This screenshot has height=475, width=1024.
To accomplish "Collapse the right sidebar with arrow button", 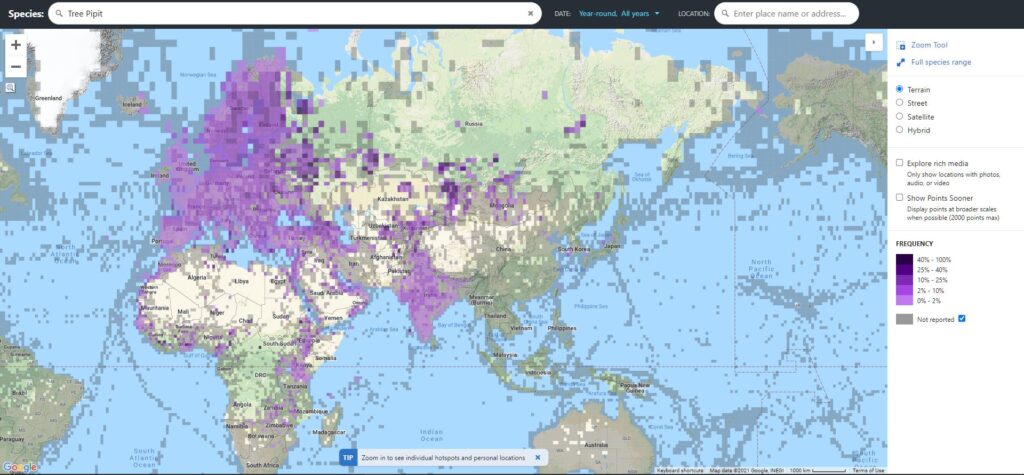I will pos(875,42).
